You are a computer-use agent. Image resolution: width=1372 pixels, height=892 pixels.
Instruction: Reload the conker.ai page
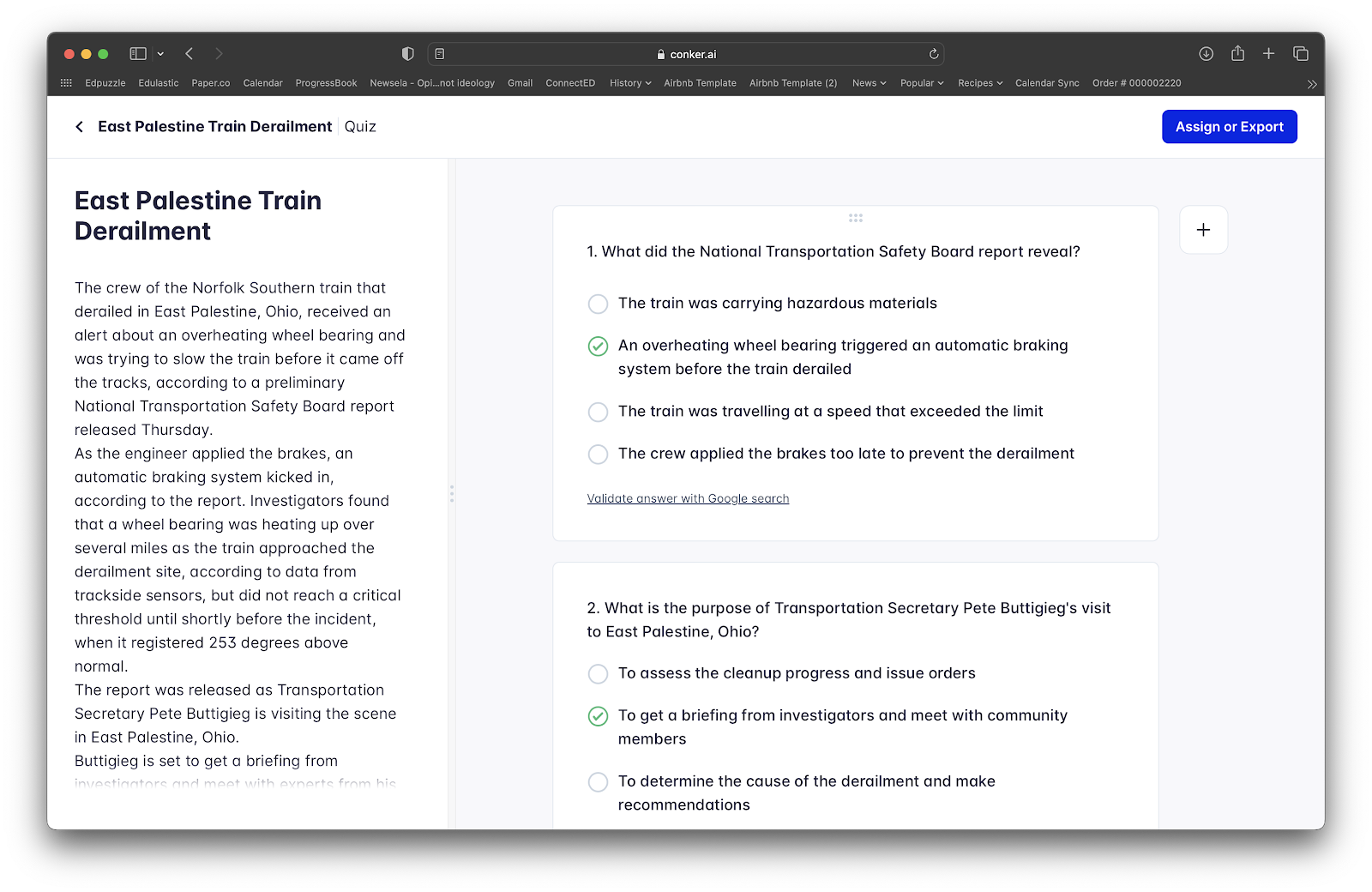(934, 54)
